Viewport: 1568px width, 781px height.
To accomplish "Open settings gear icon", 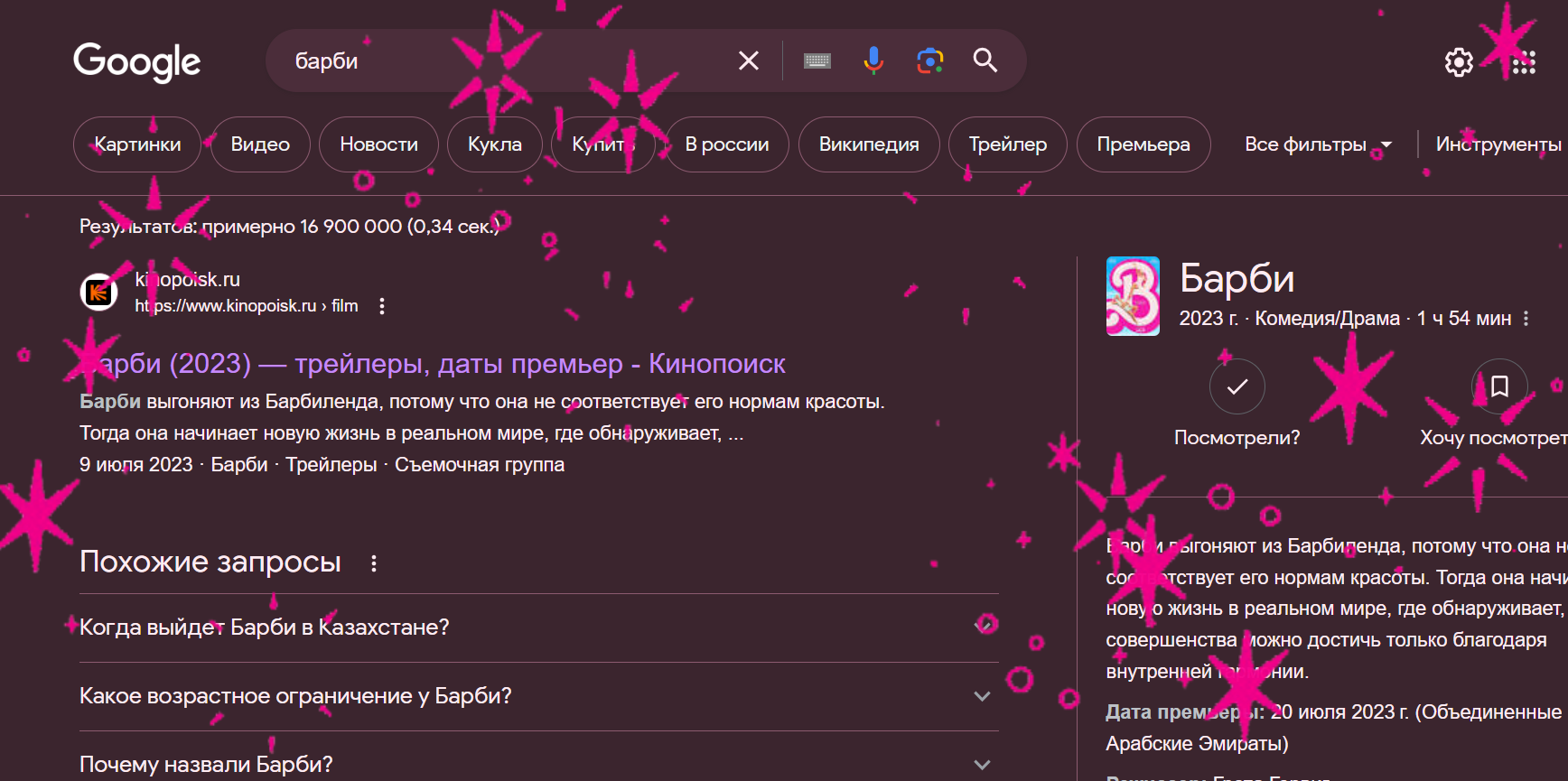I will click(1459, 62).
